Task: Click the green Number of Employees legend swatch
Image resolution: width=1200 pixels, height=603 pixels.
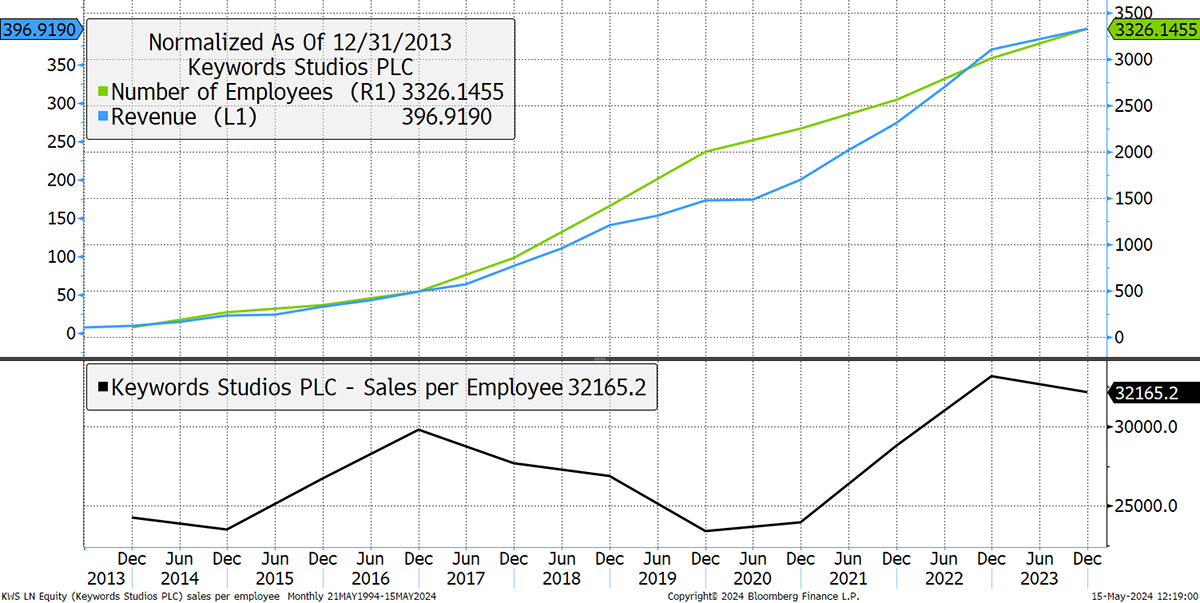Action: tap(102, 92)
